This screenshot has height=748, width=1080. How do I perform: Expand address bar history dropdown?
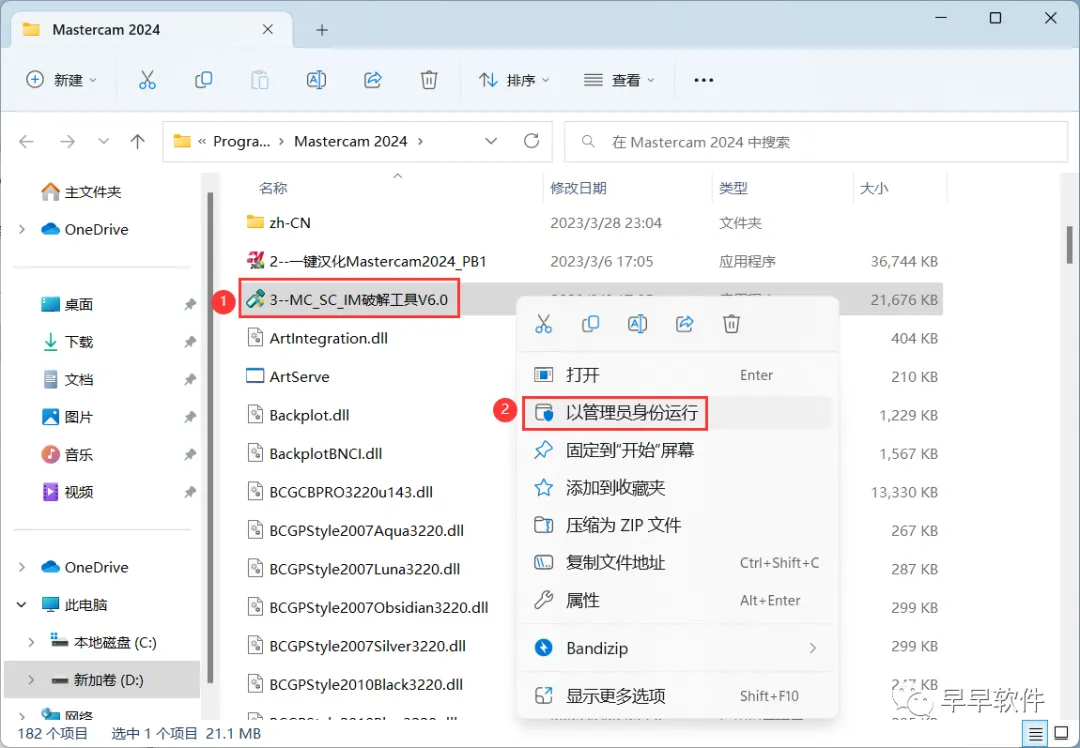pos(491,141)
